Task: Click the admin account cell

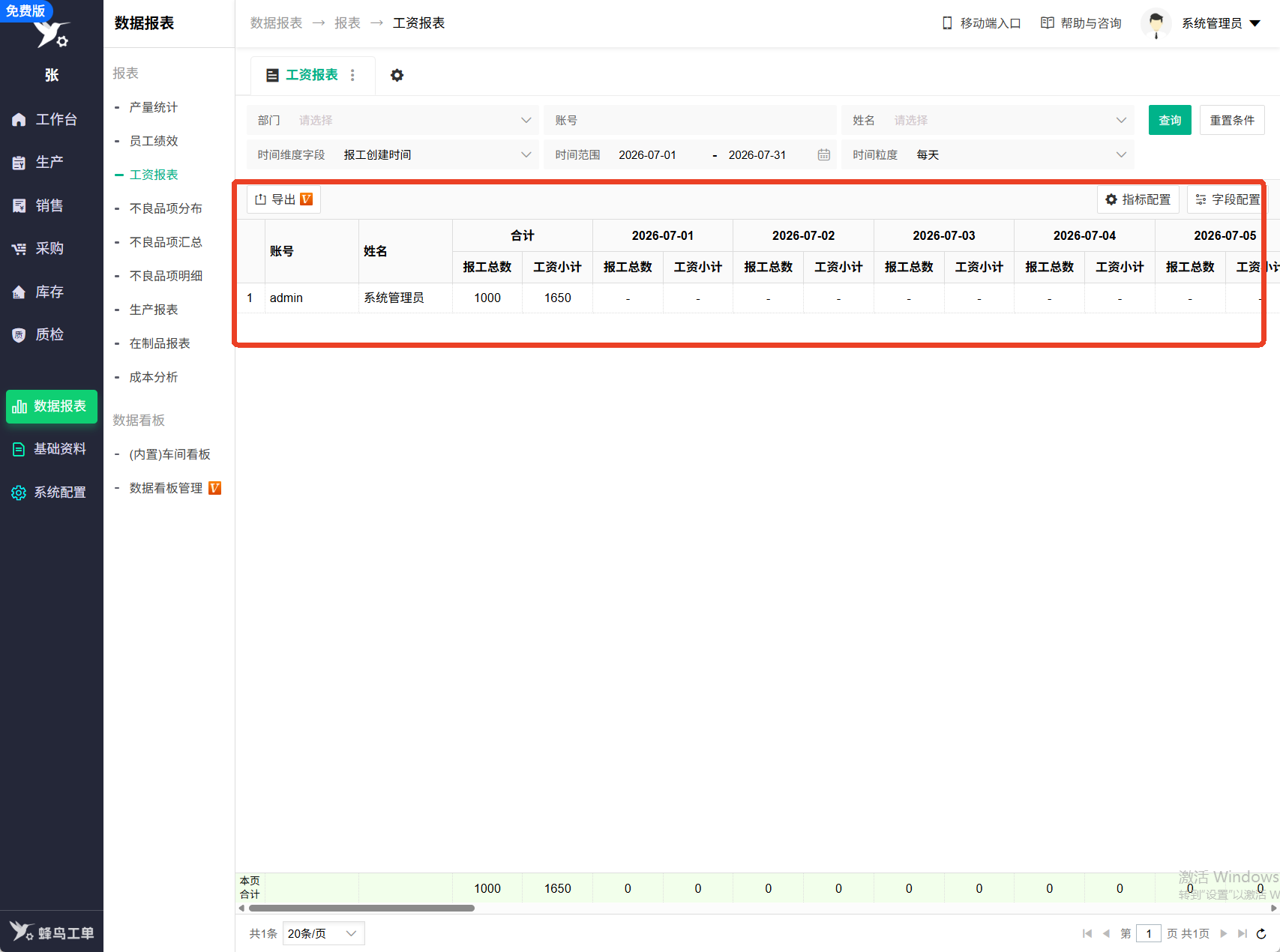Action: pyautogui.click(x=312, y=298)
